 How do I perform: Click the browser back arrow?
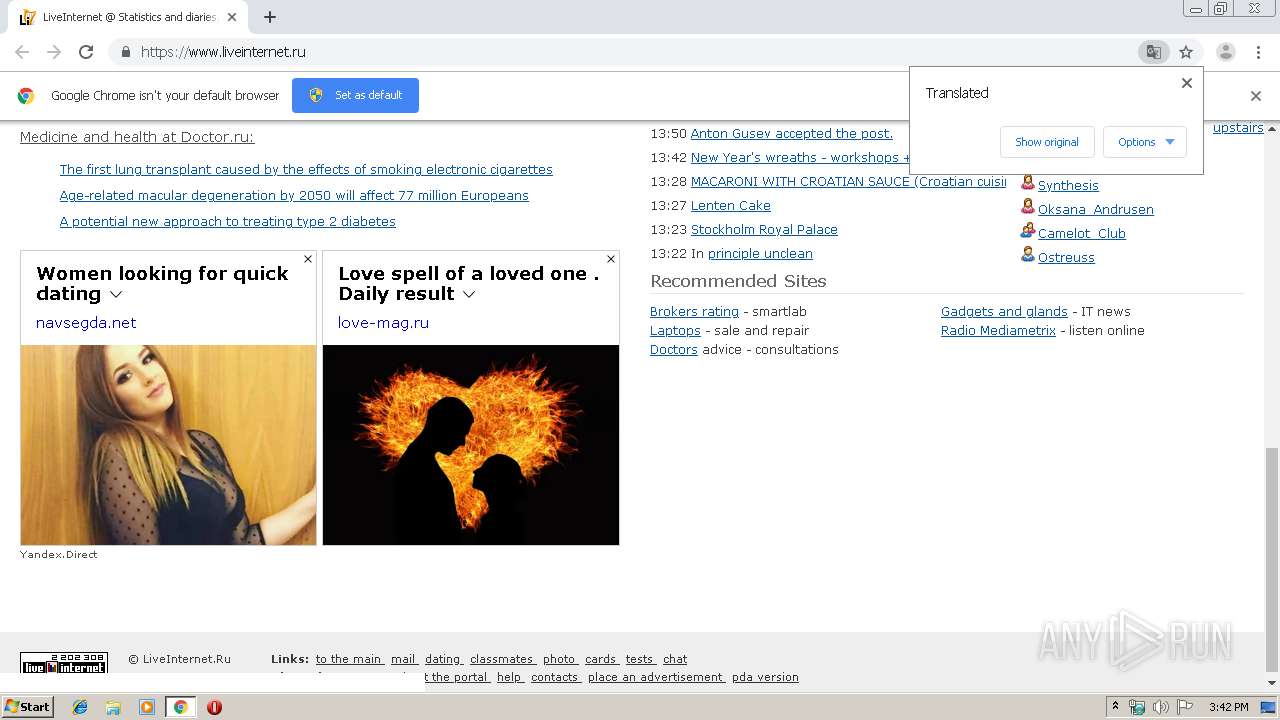(x=22, y=52)
